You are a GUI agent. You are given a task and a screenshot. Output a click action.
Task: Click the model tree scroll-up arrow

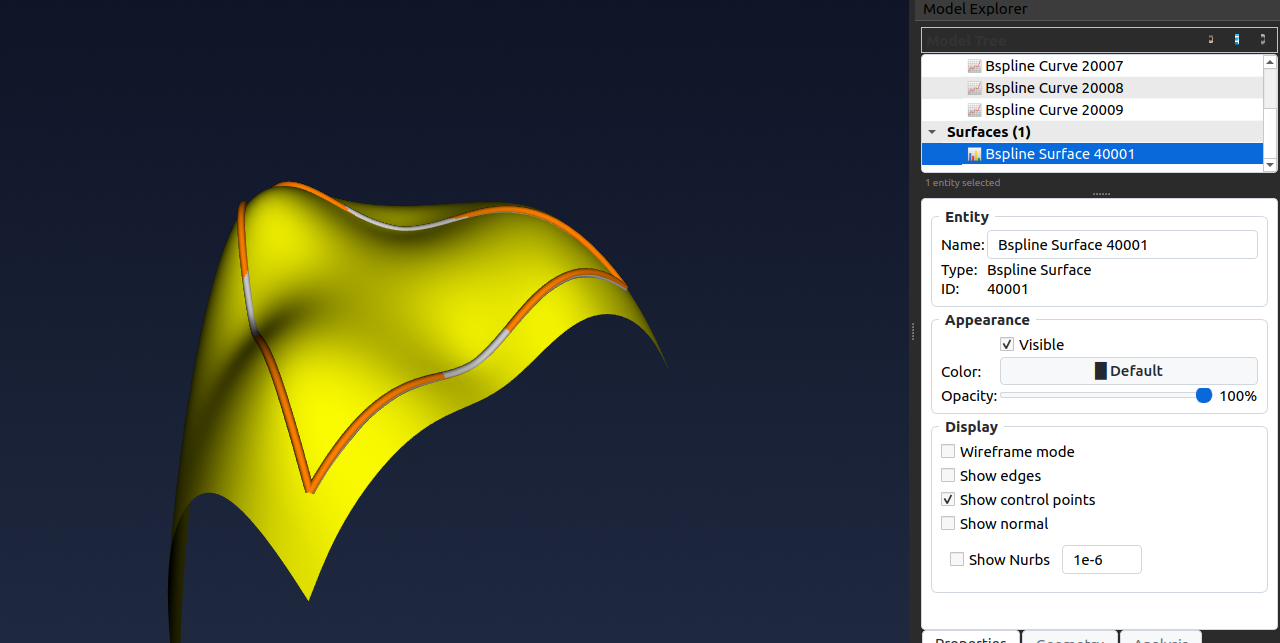point(1270,62)
